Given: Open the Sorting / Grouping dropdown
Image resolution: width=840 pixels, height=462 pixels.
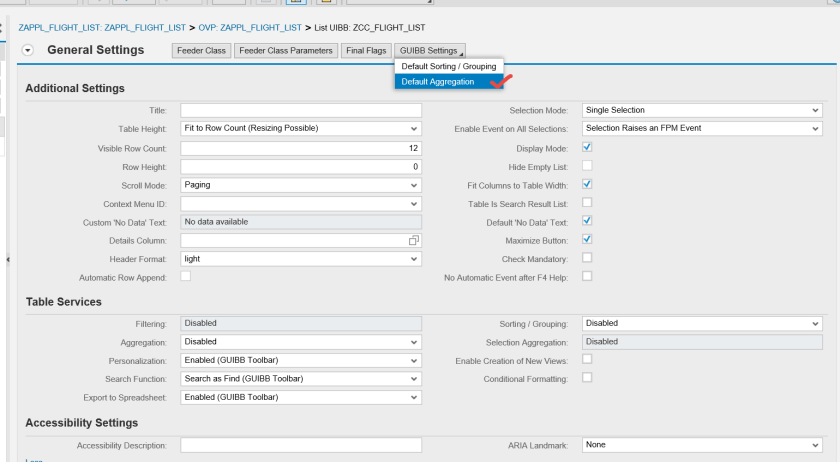Looking at the screenshot, I should click(702, 323).
